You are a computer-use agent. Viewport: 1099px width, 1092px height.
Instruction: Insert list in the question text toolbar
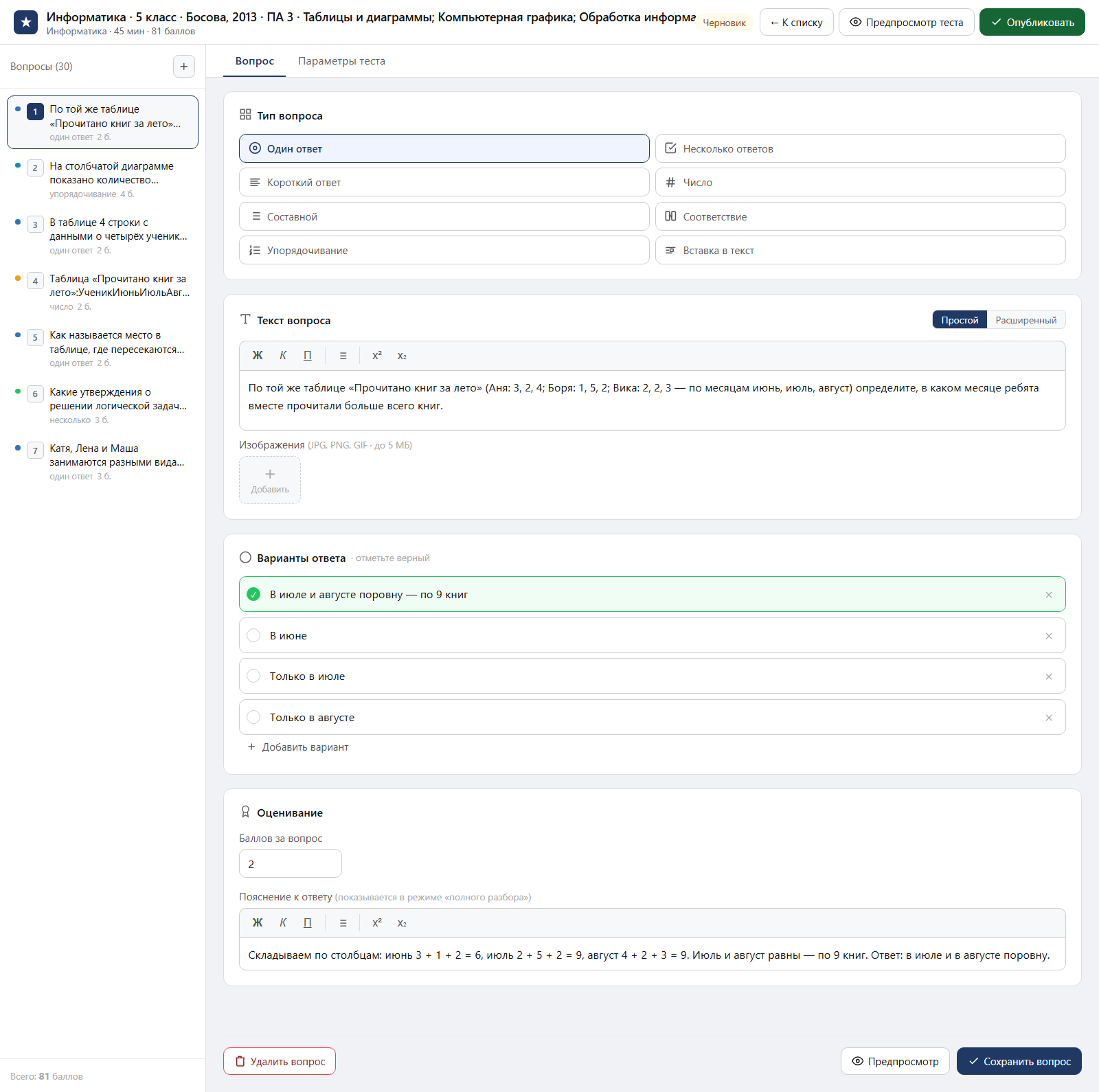(x=343, y=356)
